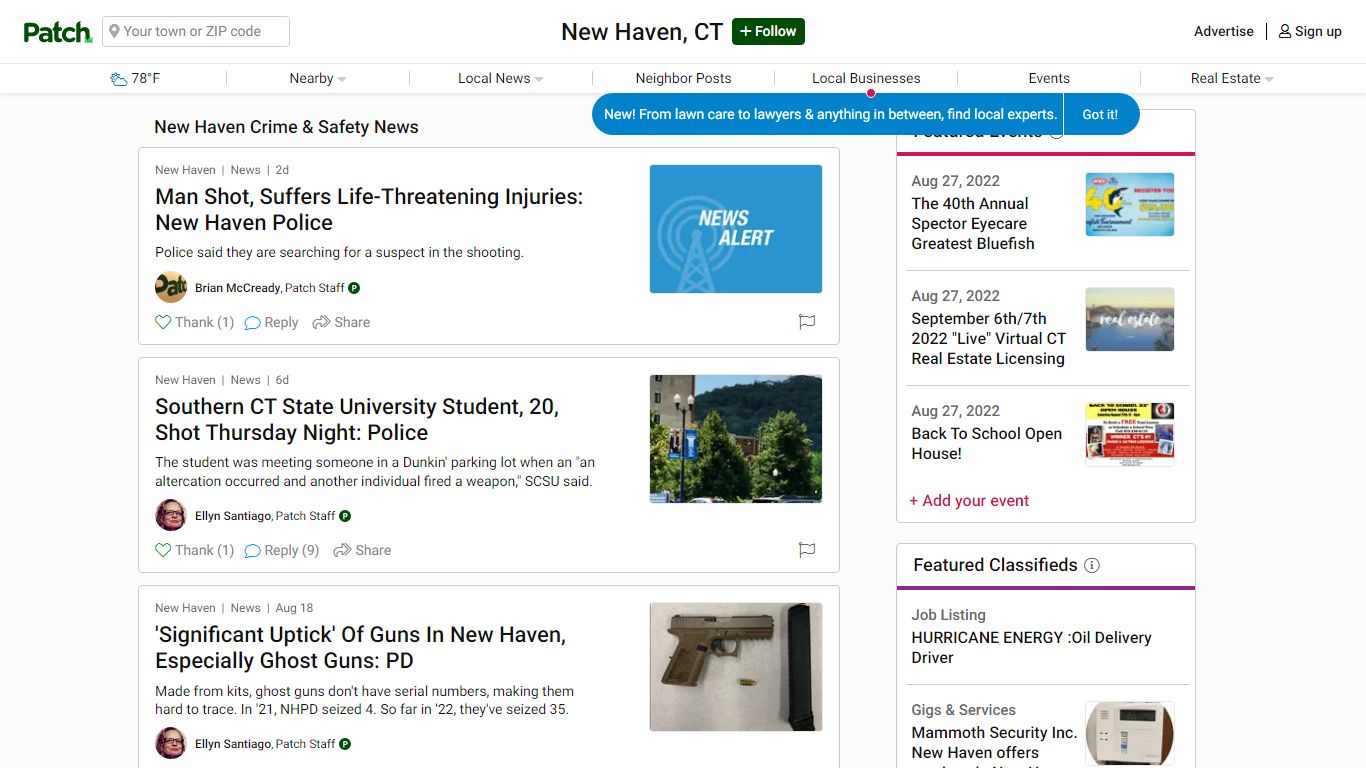
Task: Open the Neighbor Posts tab
Action: pos(683,78)
